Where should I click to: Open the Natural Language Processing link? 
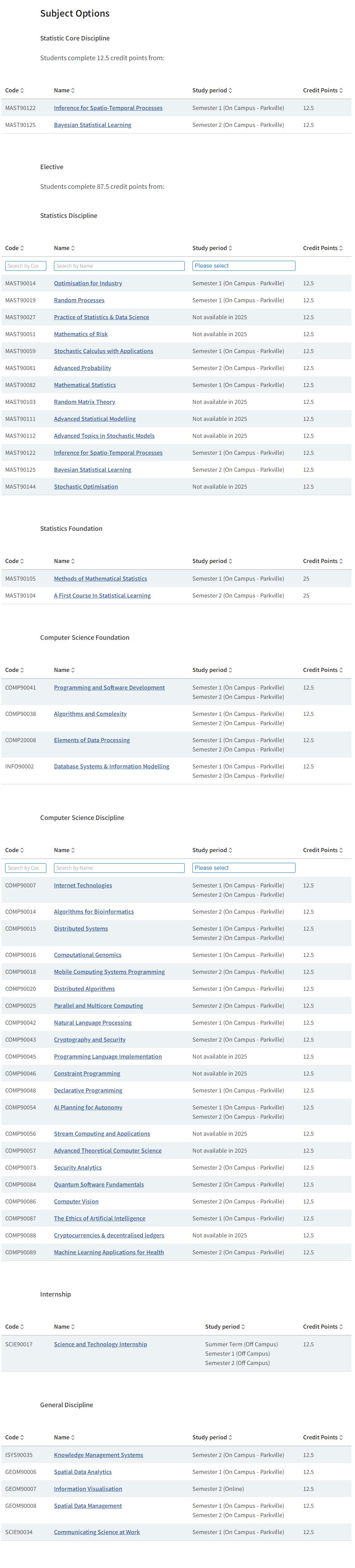92,1023
